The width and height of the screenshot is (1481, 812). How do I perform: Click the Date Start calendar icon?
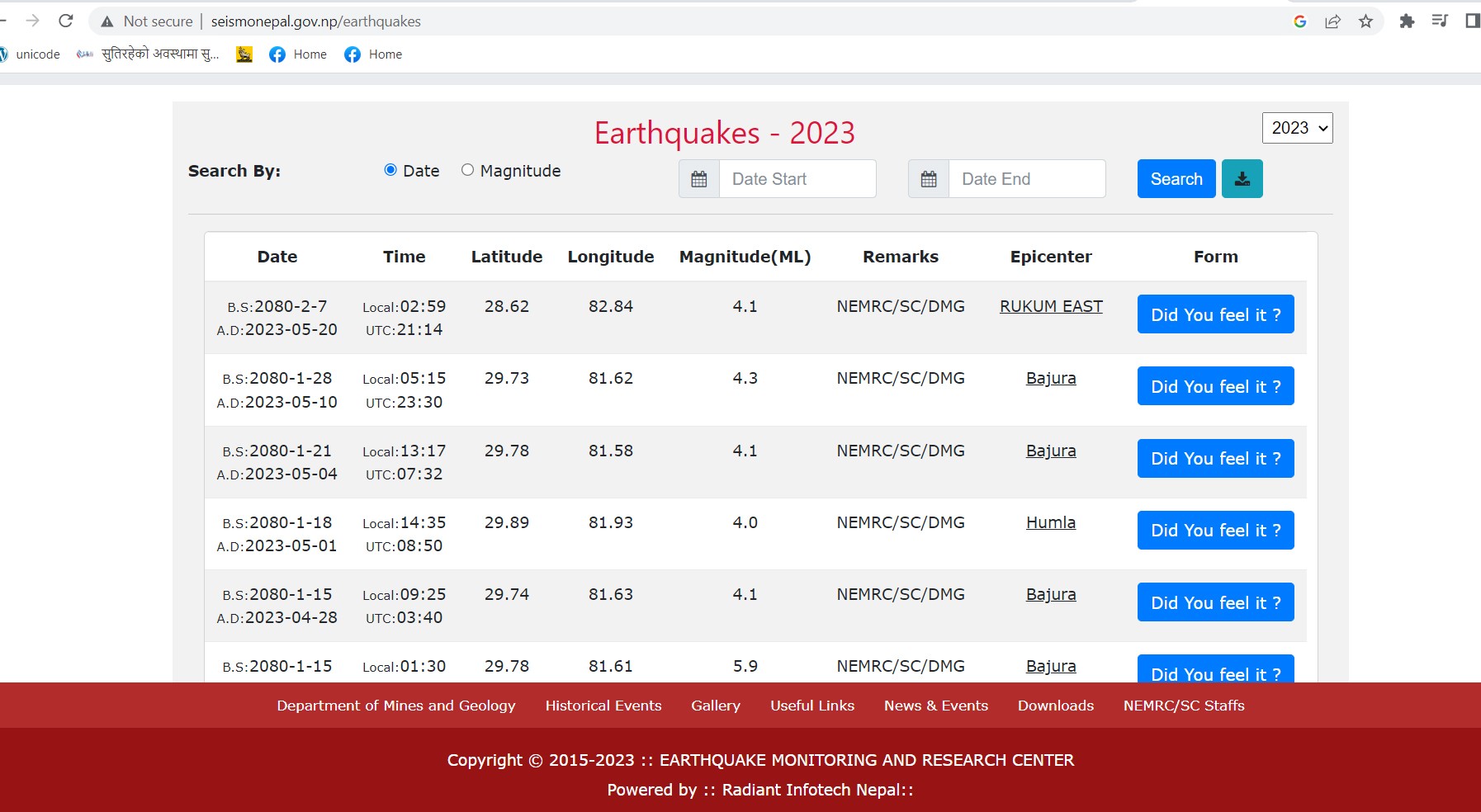[698, 179]
